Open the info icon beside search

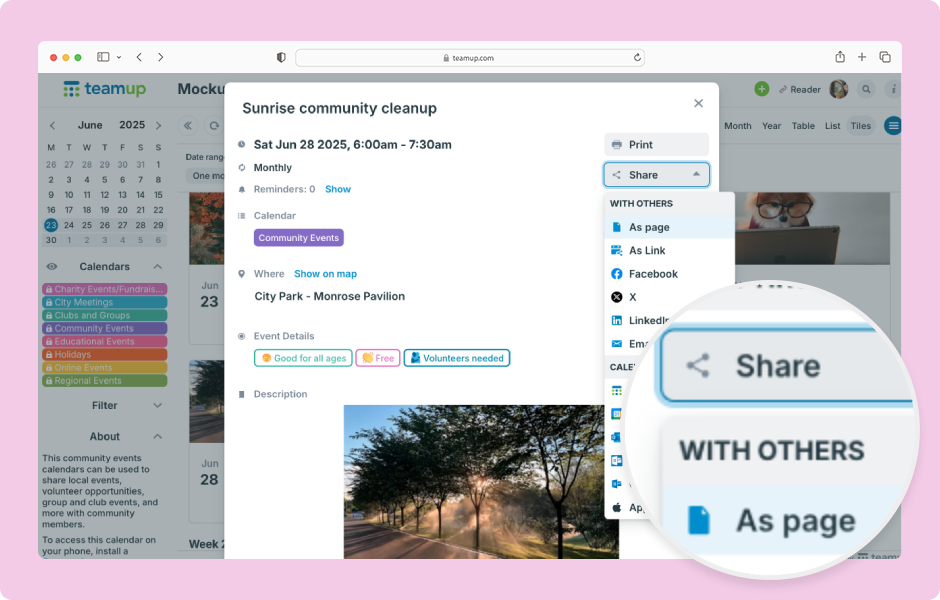(x=893, y=89)
